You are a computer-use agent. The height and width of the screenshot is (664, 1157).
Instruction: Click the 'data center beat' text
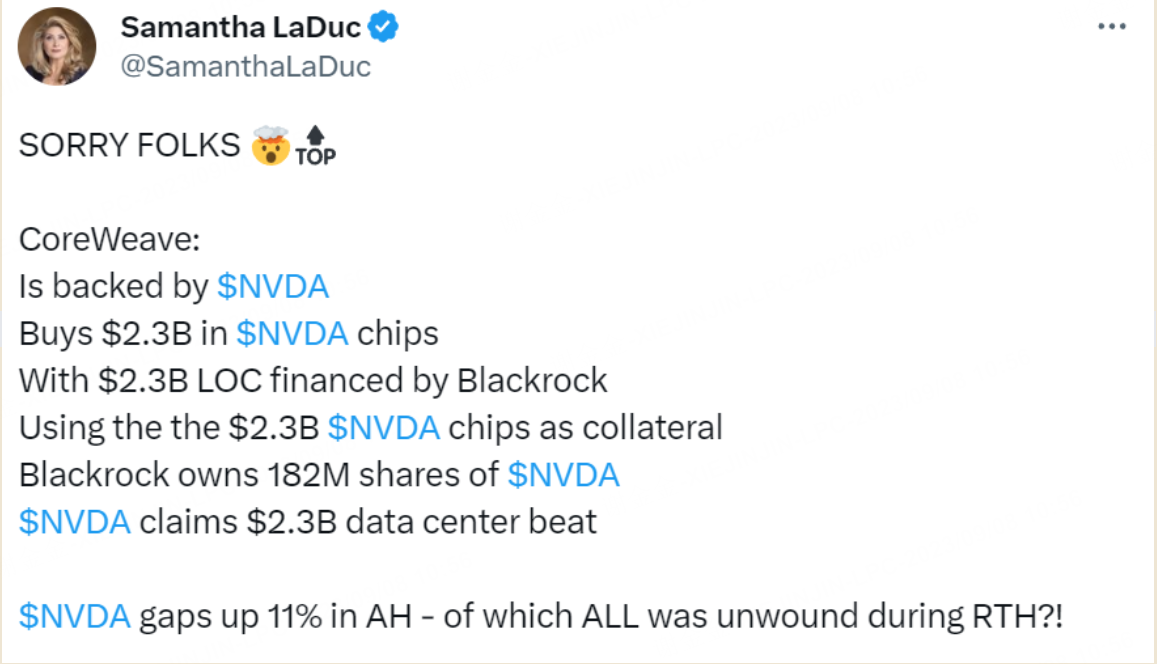click(x=471, y=522)
